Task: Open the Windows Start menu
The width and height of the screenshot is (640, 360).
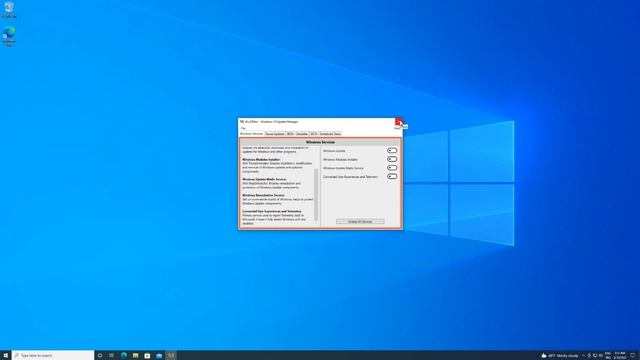Action: pos(6,356)
